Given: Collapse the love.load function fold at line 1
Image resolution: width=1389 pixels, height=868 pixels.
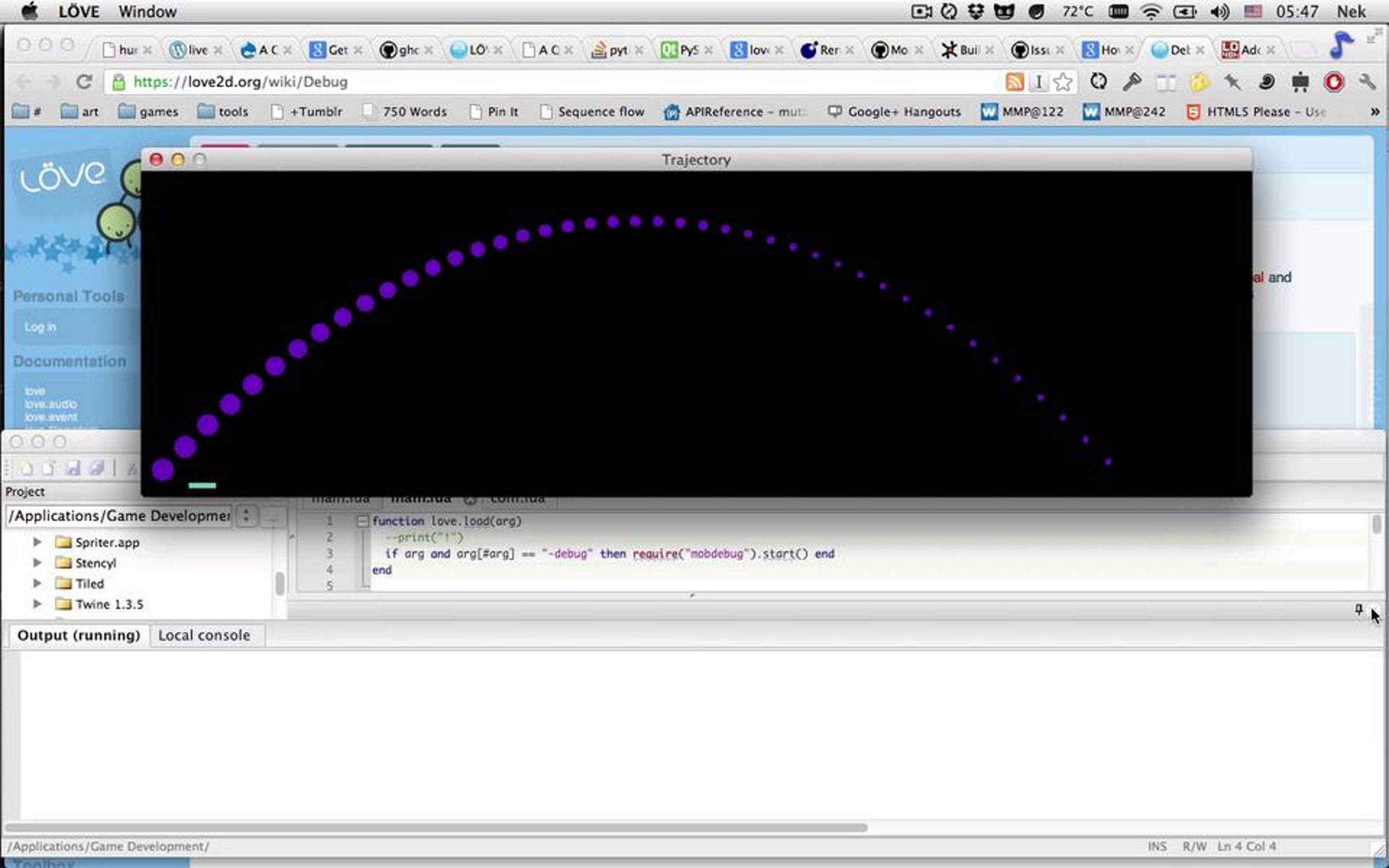Looking at the screenshot, I should point(363,521).
